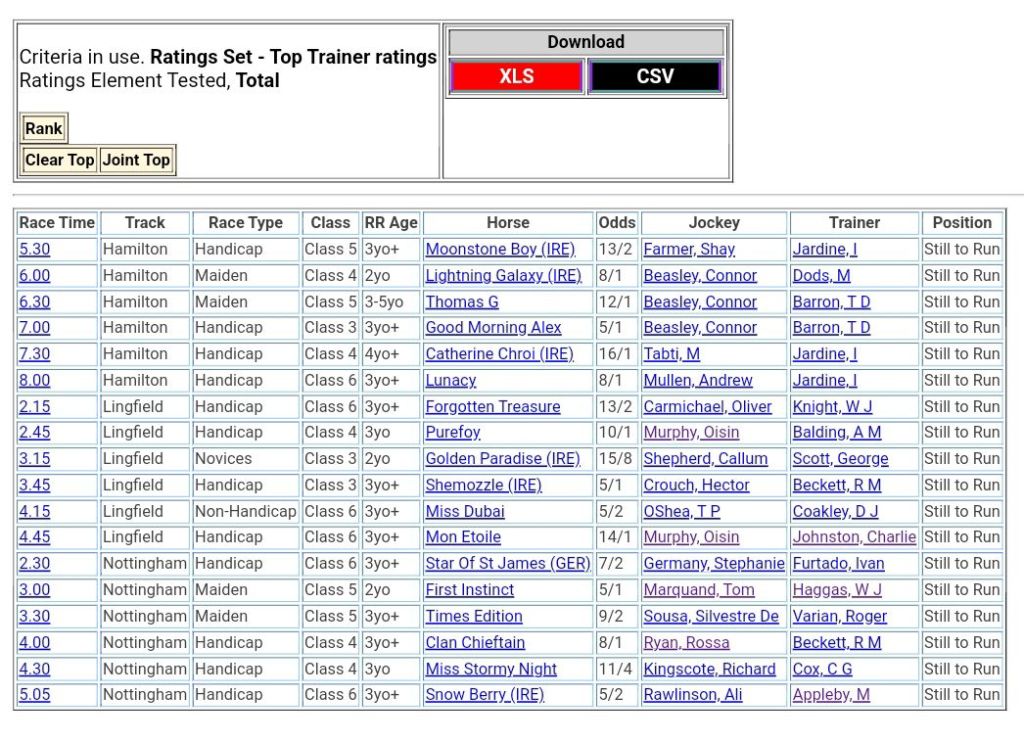View jockey Marquand, Tom

point(698,590)
